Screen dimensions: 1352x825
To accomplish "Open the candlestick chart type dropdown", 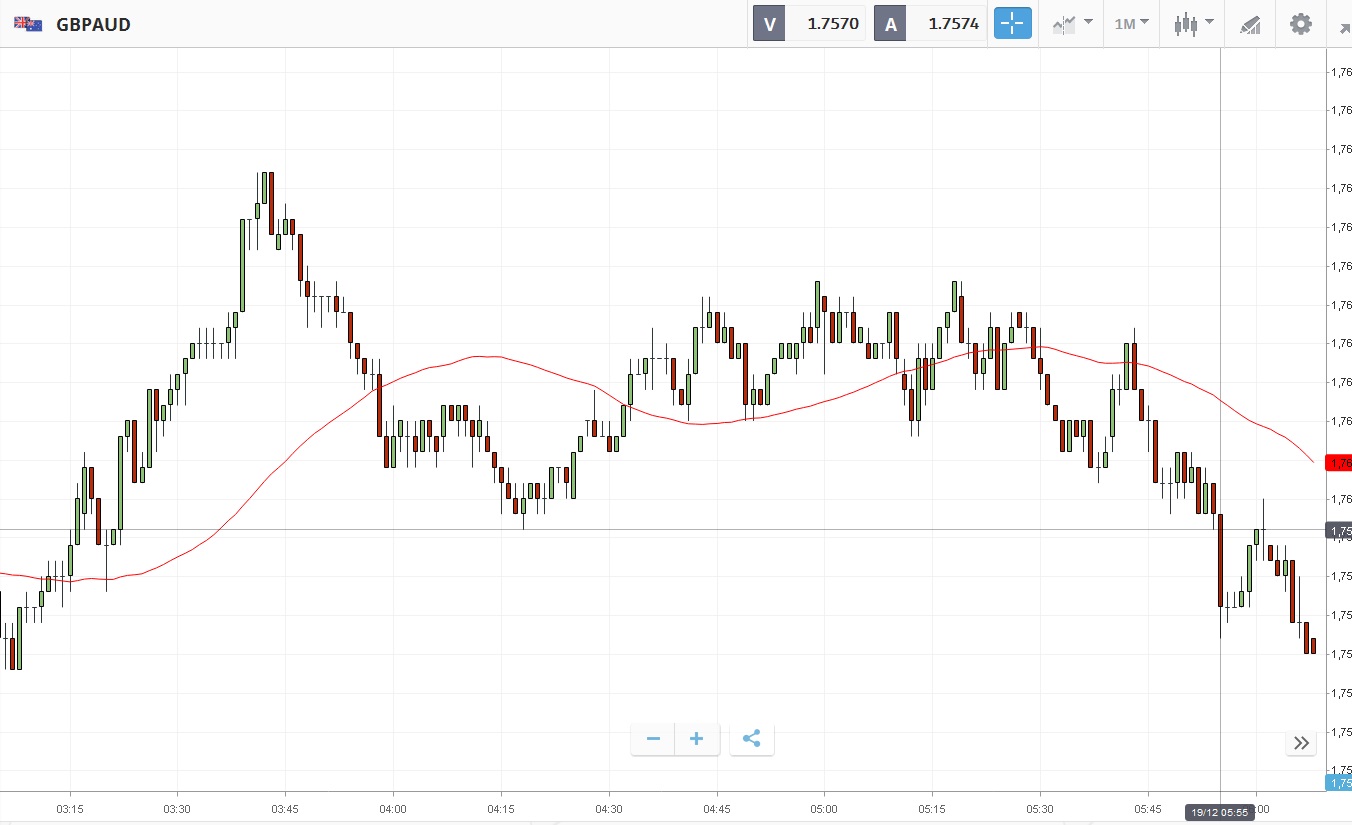I will [1193, 23].
